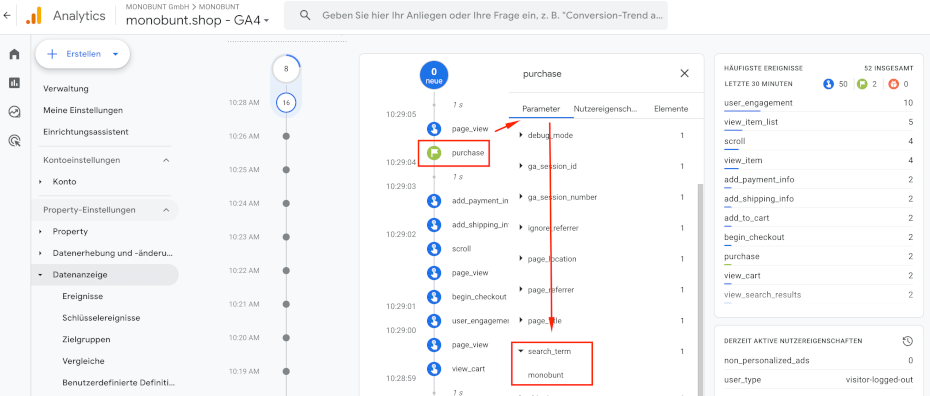Open Benutzerdefinierte Definitionen
930x396 pixels.
coord(119,382)
